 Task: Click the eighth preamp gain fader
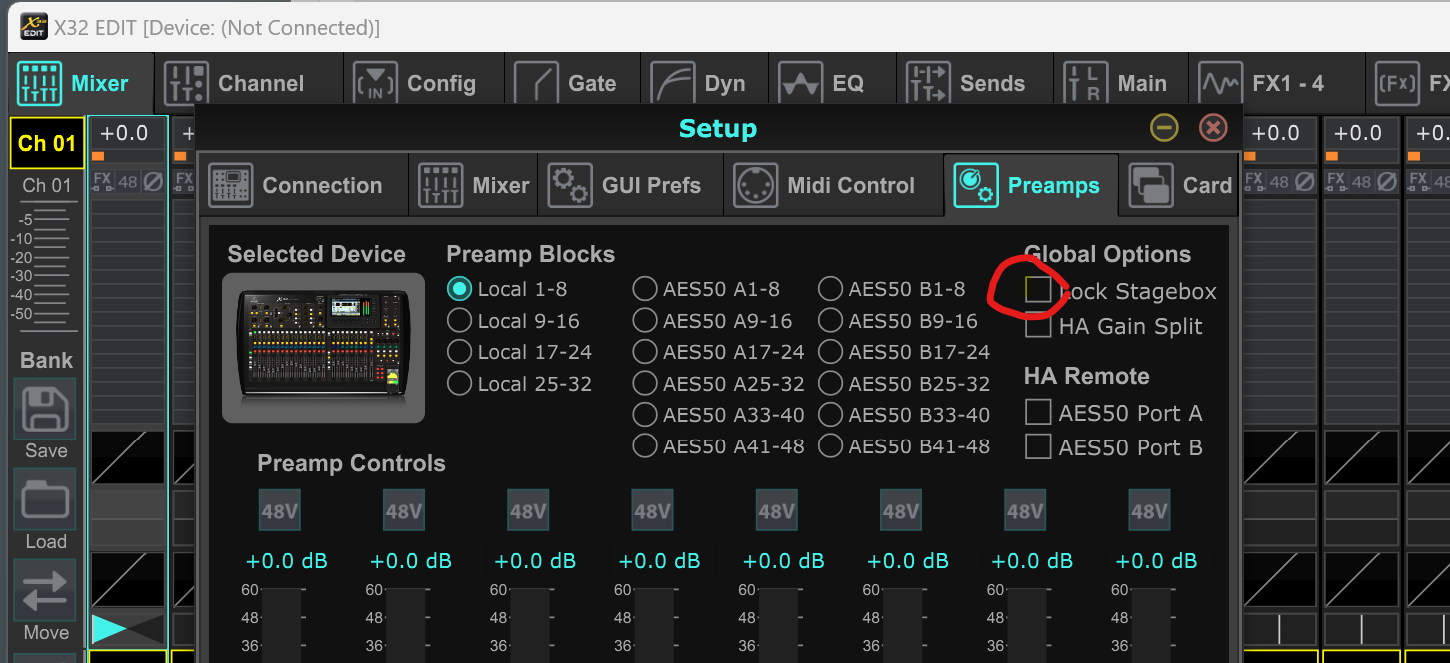(1152, 624)
